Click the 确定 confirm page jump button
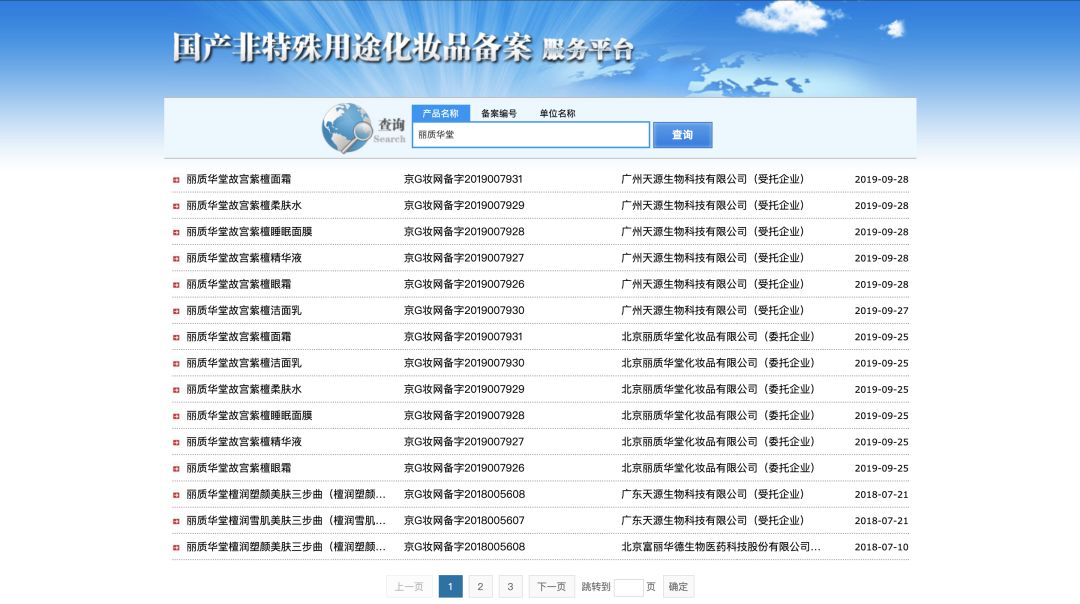This screenshot has height=604, width=1080. (678, 587)
